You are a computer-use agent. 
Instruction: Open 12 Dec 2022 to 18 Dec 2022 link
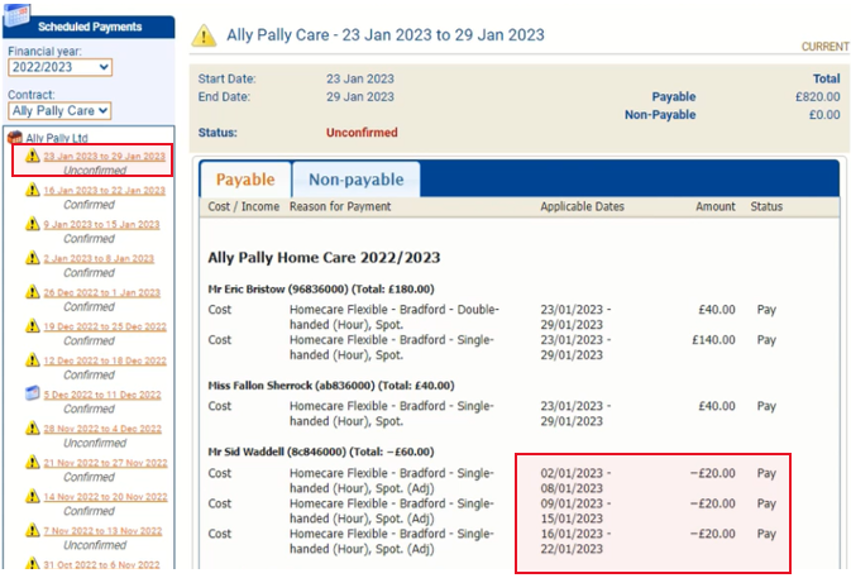[104, 360]
